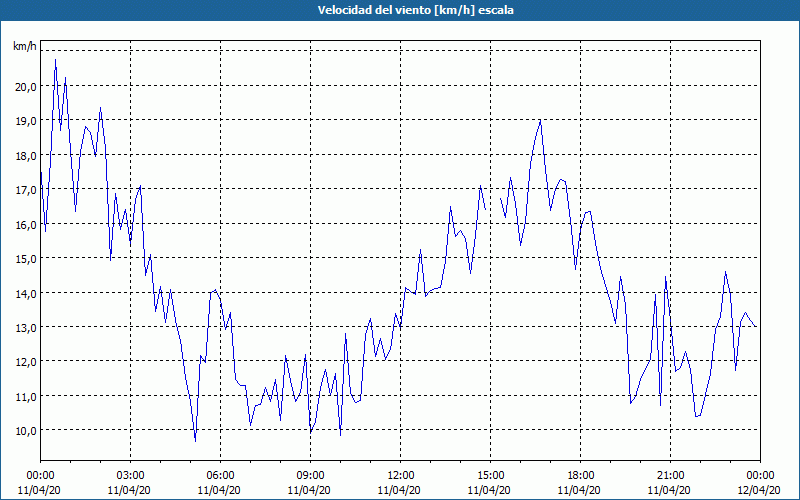The image size is (800, 500).
Task: Select the 12,0 y-axis value
Action: [26, 362]
